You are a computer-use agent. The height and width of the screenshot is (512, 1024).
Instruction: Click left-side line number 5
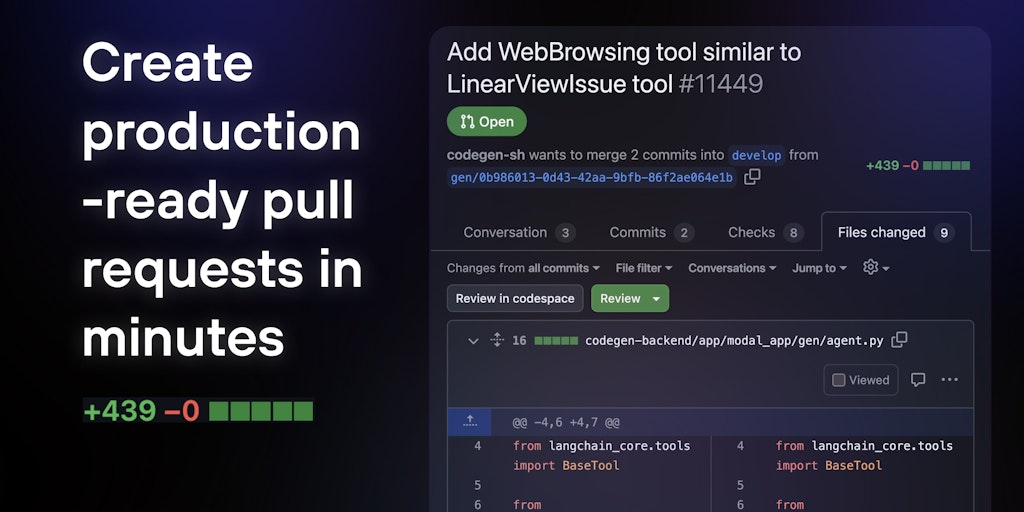click(477, 485)
